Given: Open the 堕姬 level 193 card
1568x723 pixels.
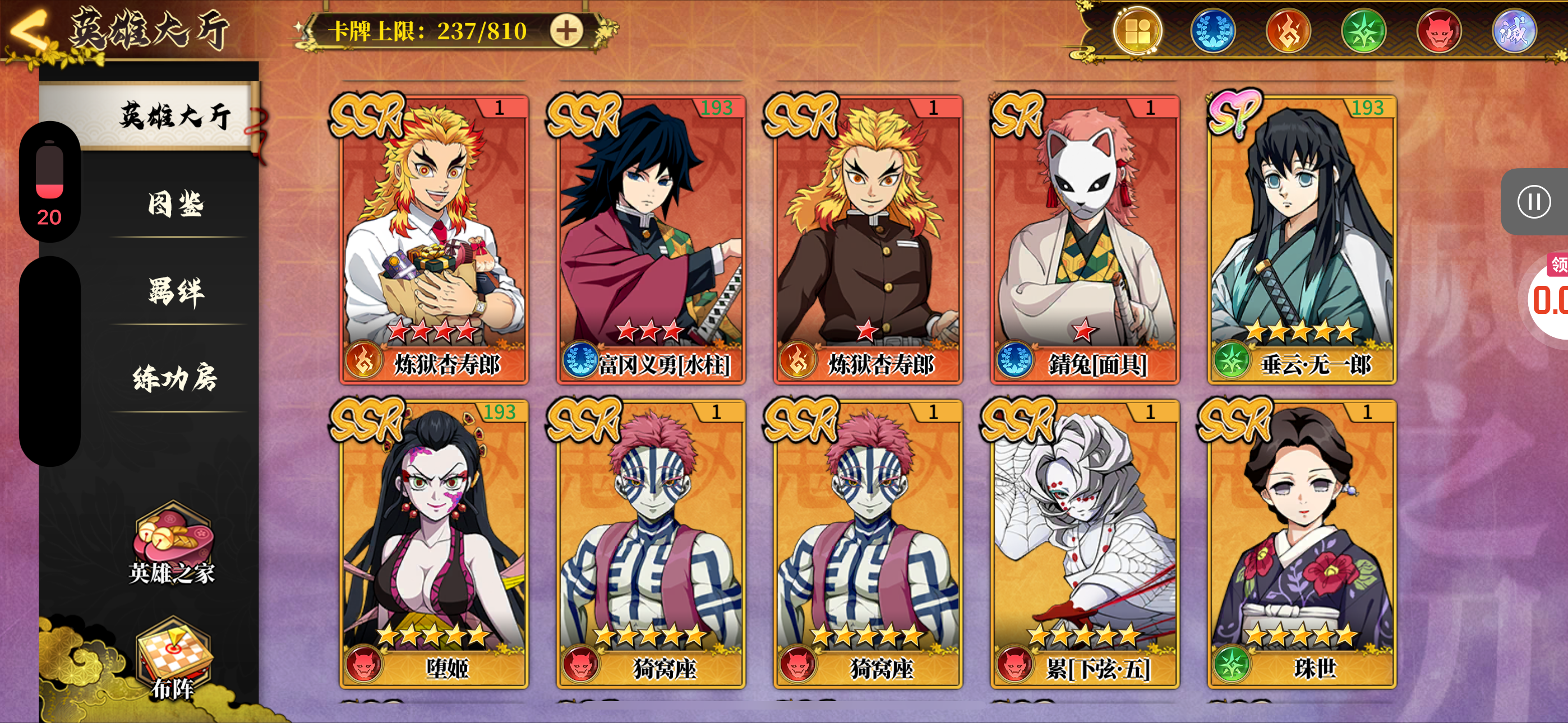Looking at the screenshot, I should [x=433, y=543].
